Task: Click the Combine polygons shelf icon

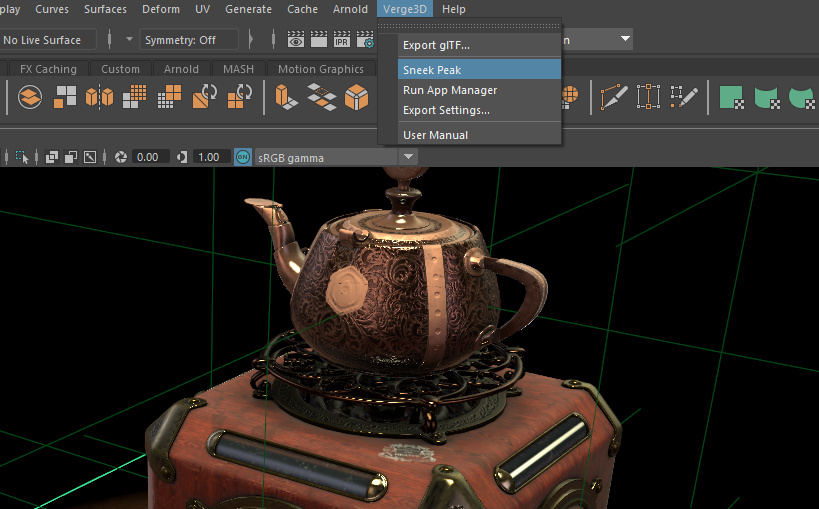Action: click(30, 97)
